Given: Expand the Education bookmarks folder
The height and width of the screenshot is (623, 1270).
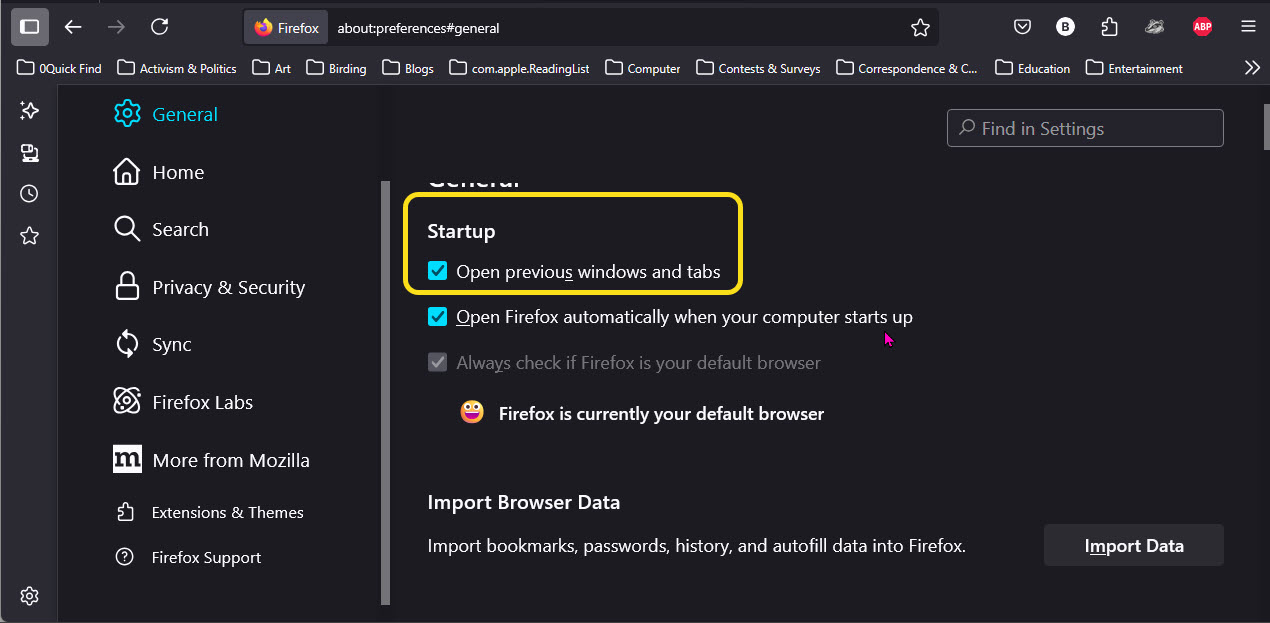Looking at the screenshot, I should [1033, 68].
